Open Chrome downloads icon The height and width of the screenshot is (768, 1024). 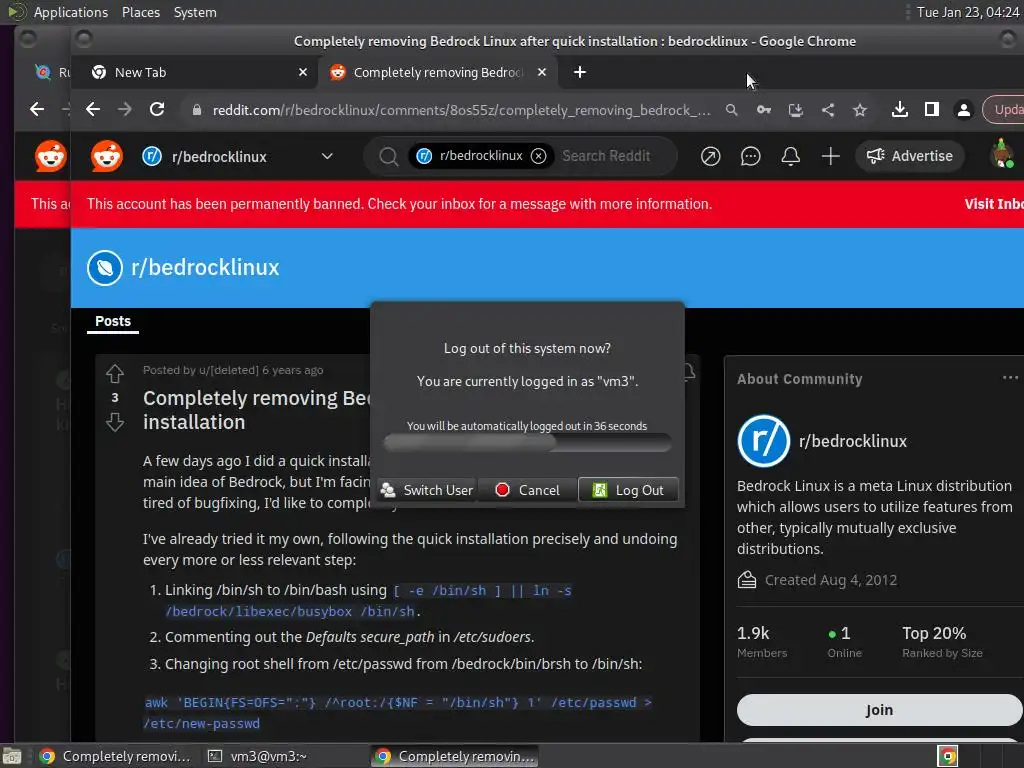point(899,110)
